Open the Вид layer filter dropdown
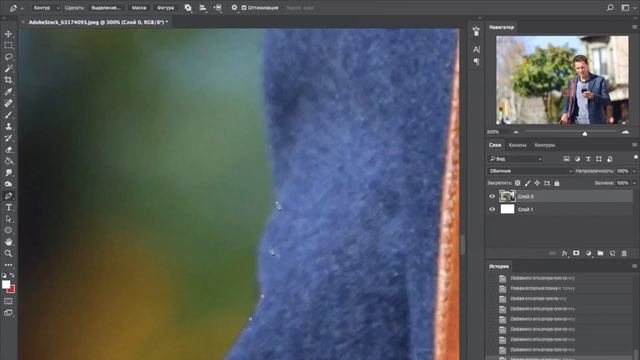The height and width of the screenshot is (360, 640). point(516,159)
